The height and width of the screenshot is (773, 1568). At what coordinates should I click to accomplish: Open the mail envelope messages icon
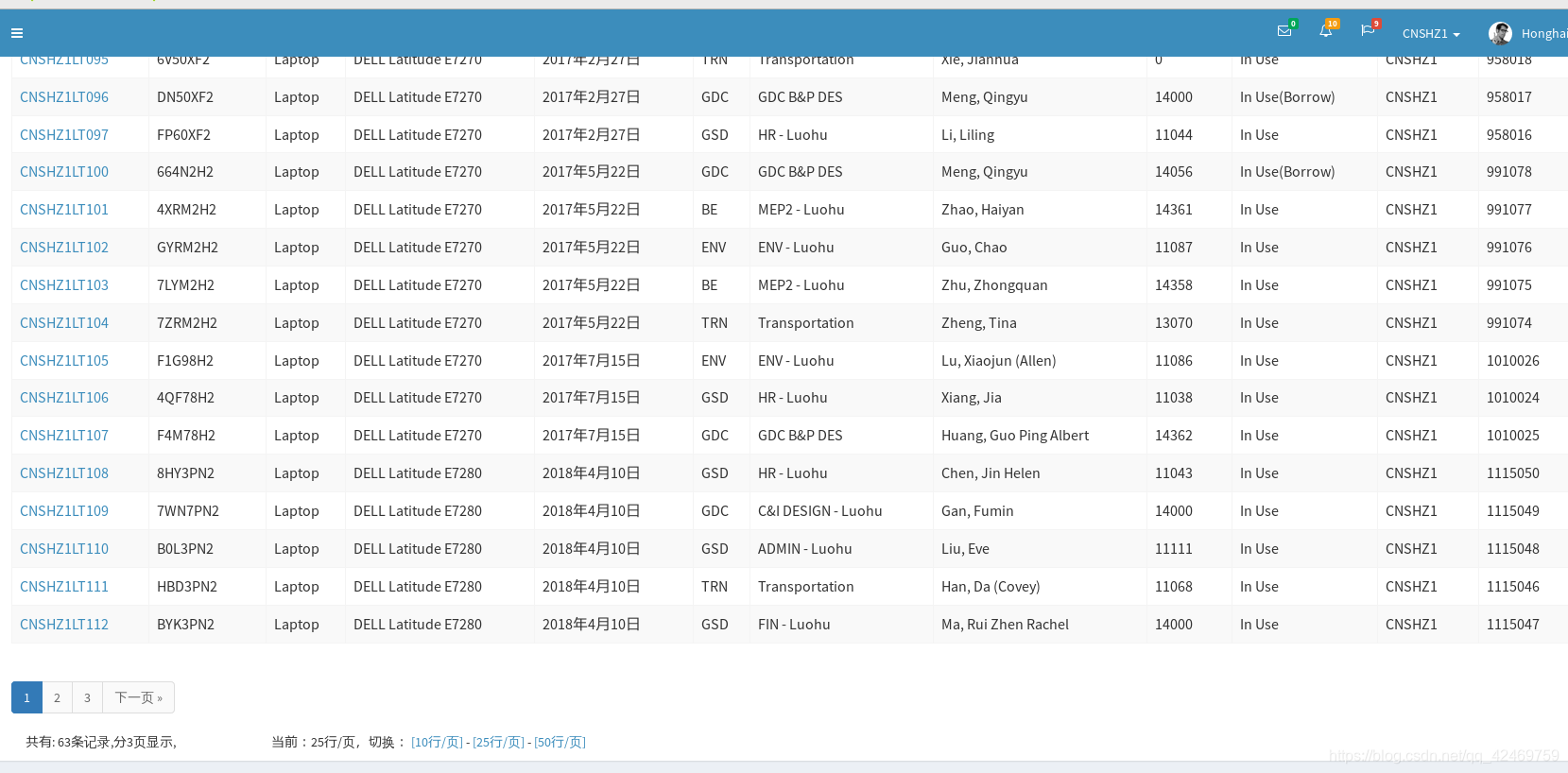[1284, 31]
